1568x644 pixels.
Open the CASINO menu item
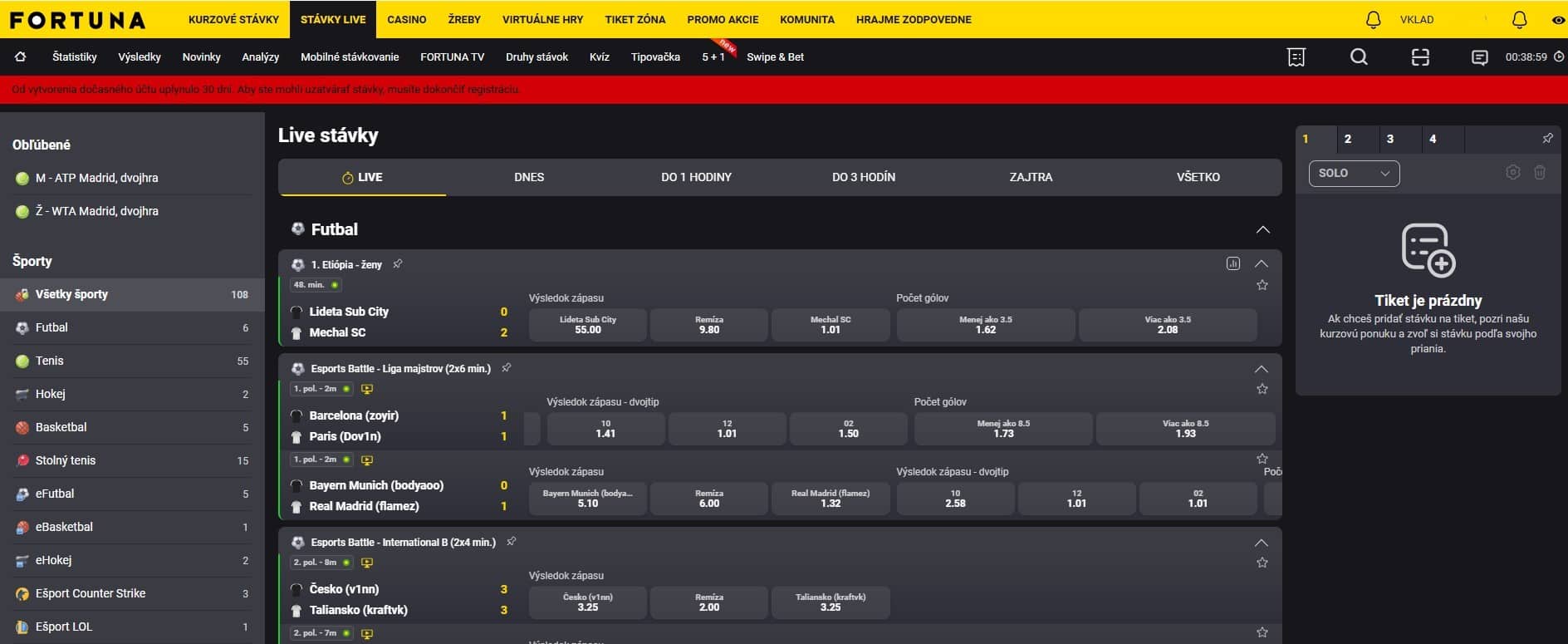(407, 19)
